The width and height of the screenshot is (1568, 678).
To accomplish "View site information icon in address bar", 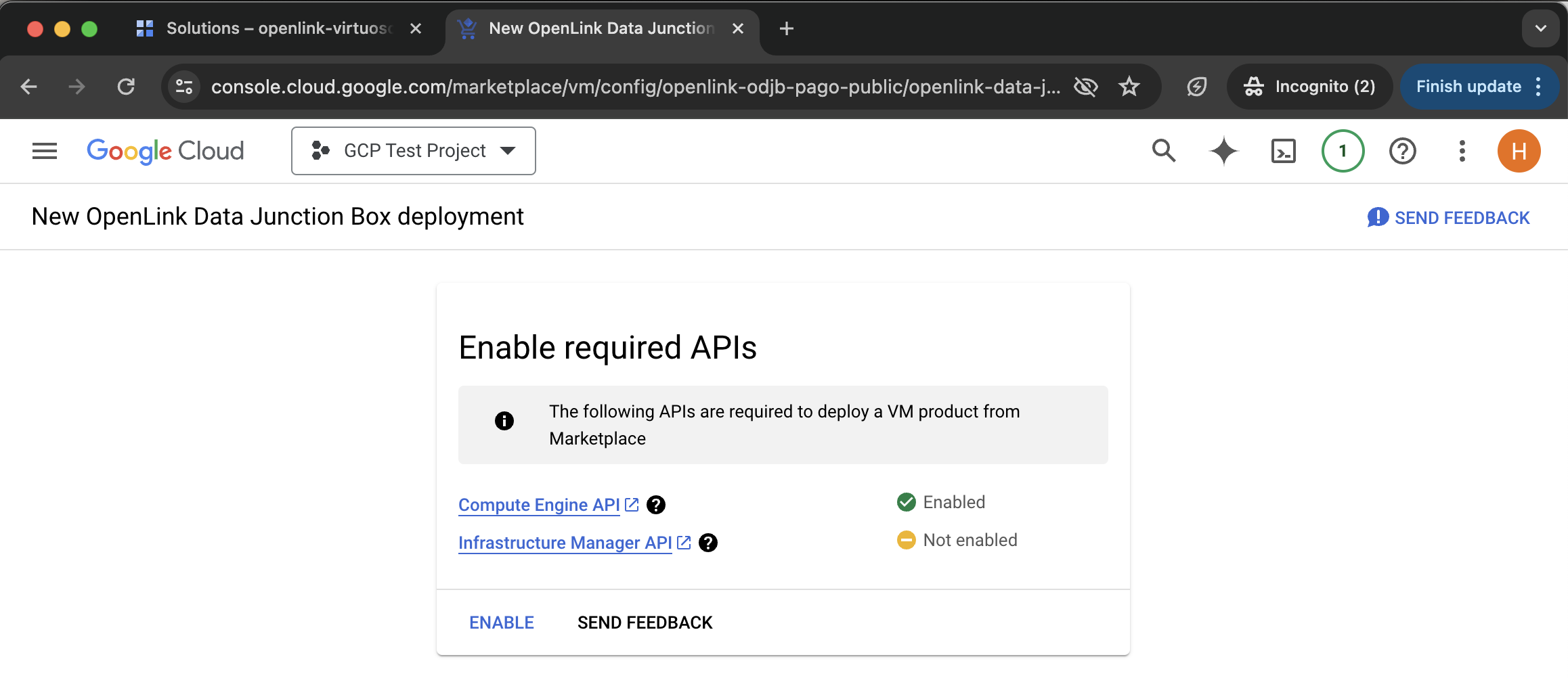I will [x=184, y=87].
